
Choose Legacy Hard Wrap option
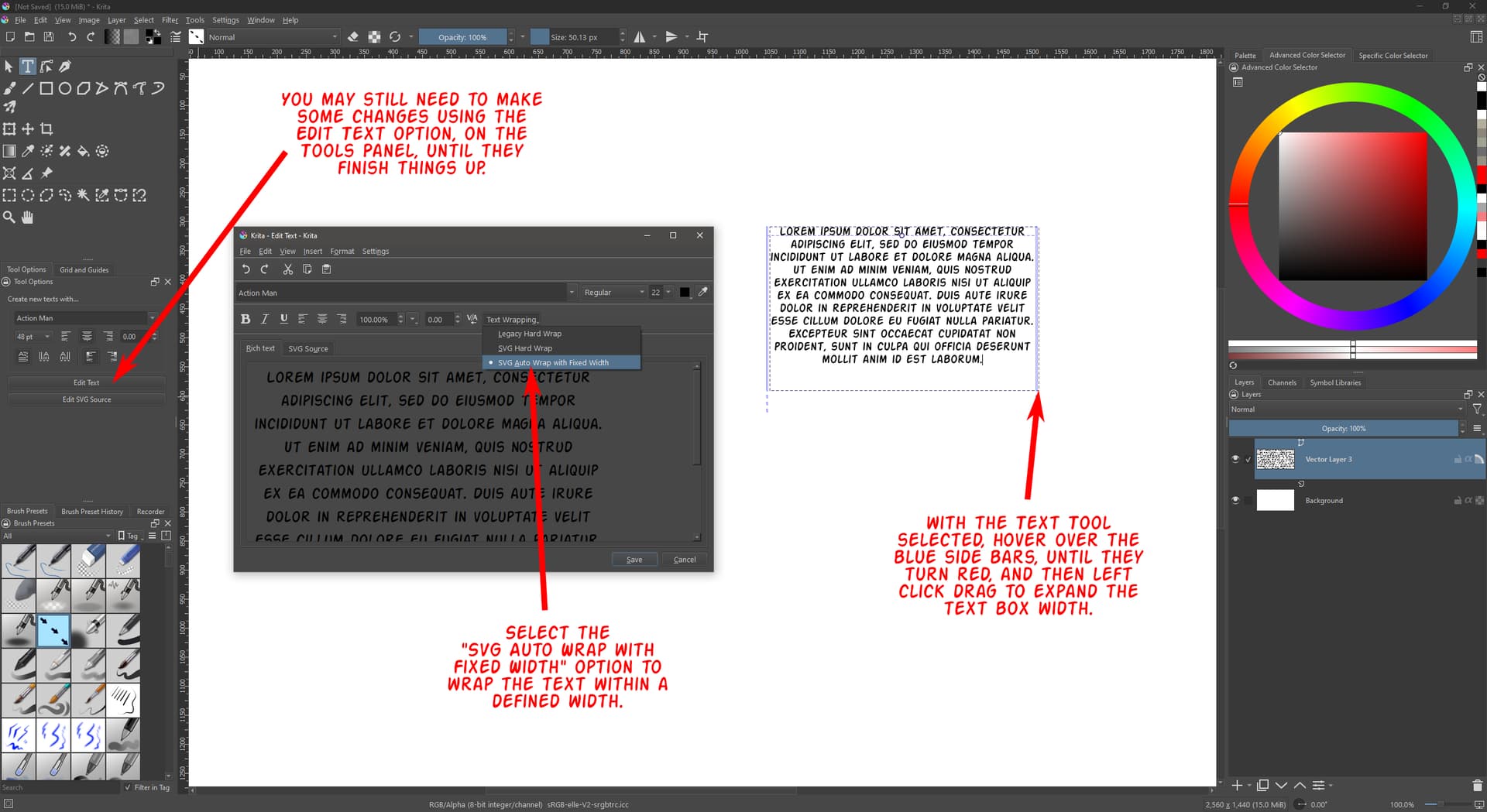561,334
